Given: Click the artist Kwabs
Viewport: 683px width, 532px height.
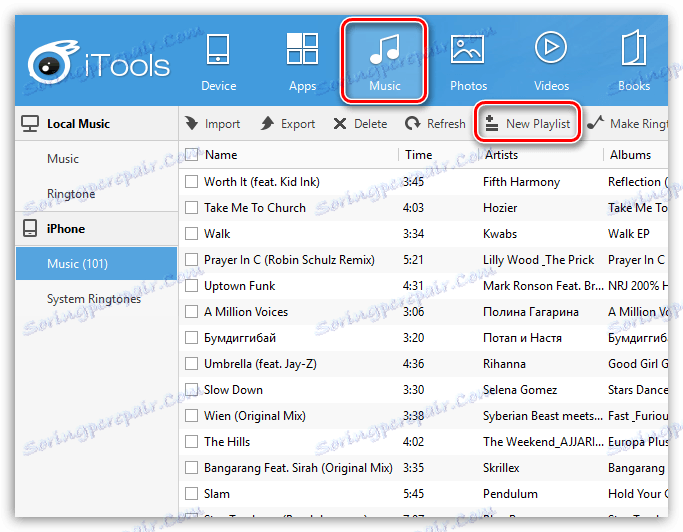Looking at the screenshot, I should point(500,234).
